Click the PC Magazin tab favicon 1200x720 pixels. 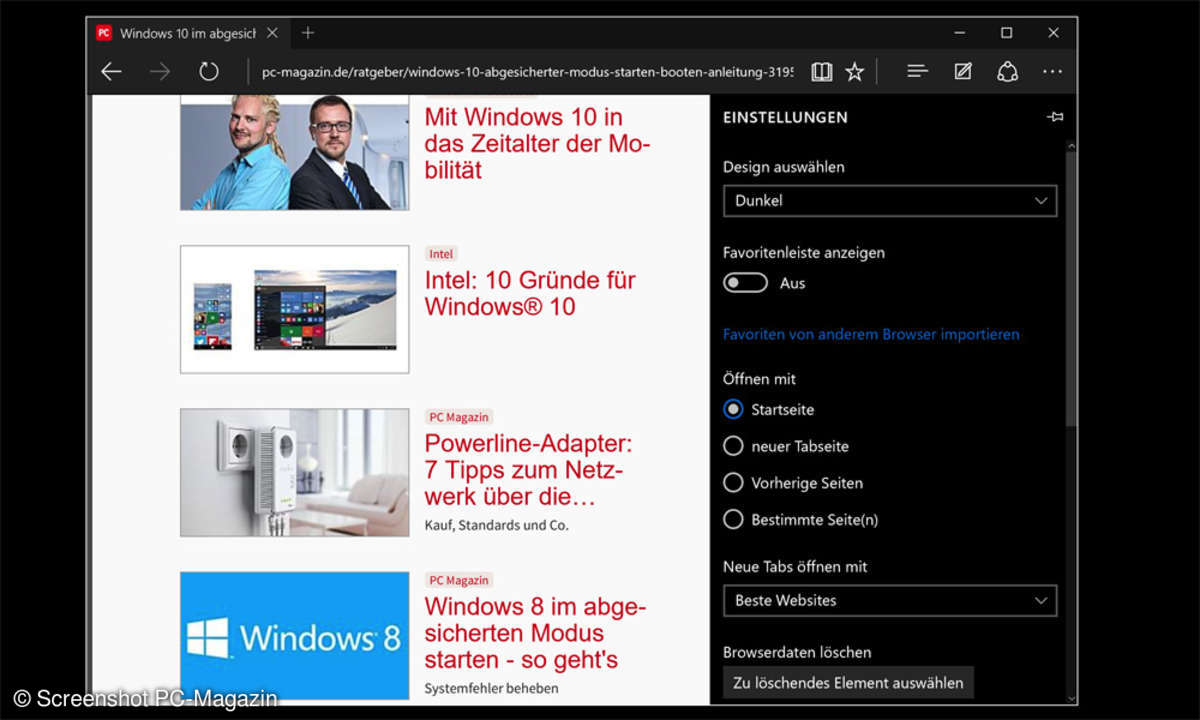pyautogui.click(x=103, y=33)
